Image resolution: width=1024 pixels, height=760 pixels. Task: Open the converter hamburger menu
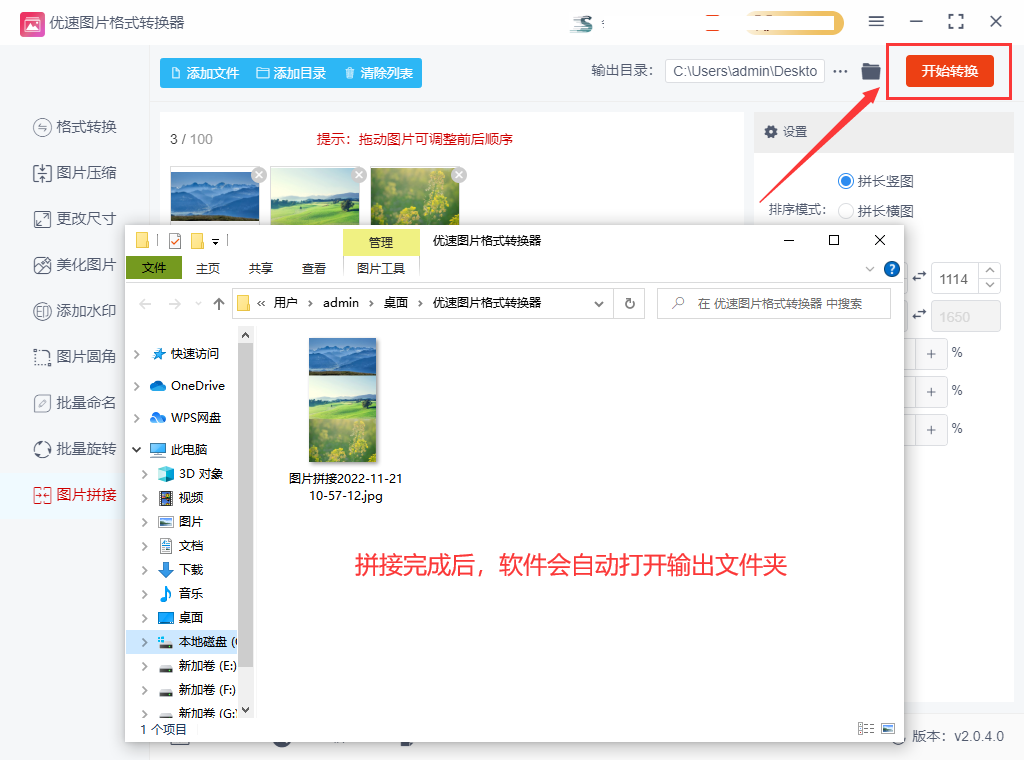(x=876, y=22)
